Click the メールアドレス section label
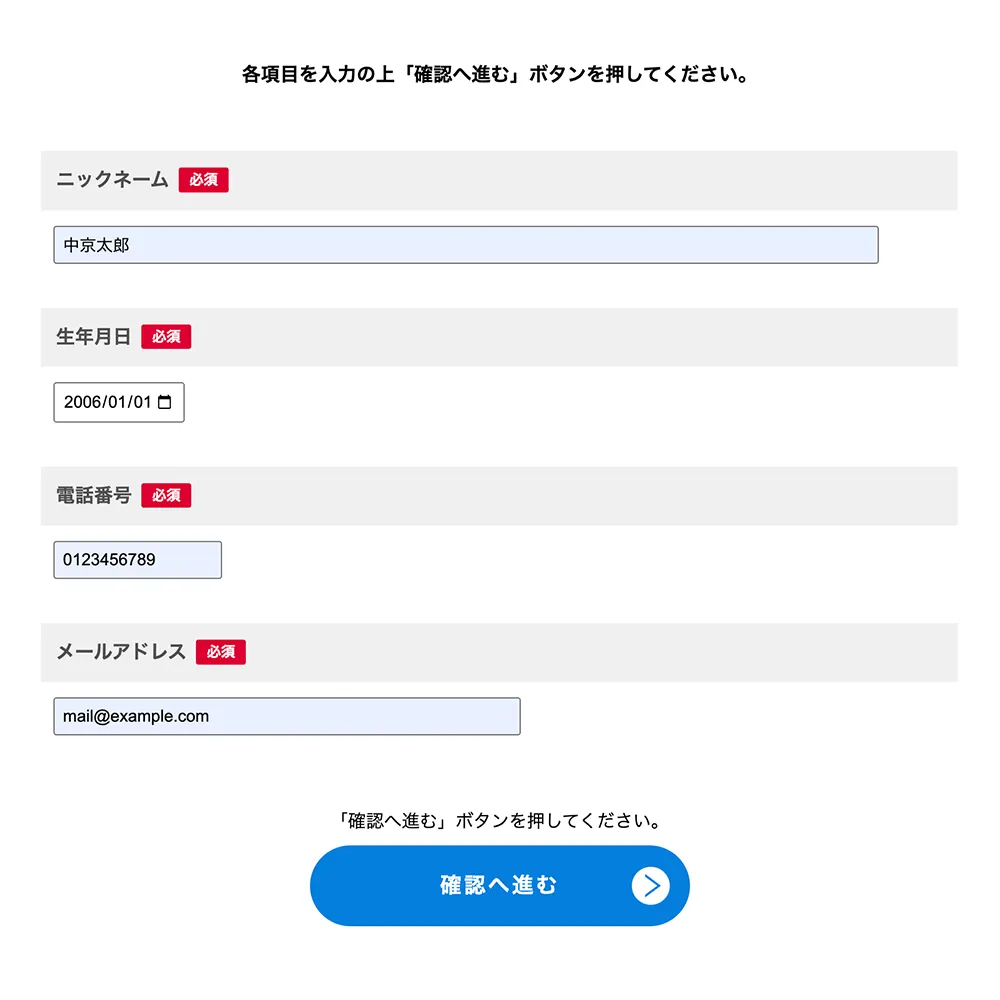Image resolution: width=1000 pixels, height=1000 pixels. (x=120, y=652)
